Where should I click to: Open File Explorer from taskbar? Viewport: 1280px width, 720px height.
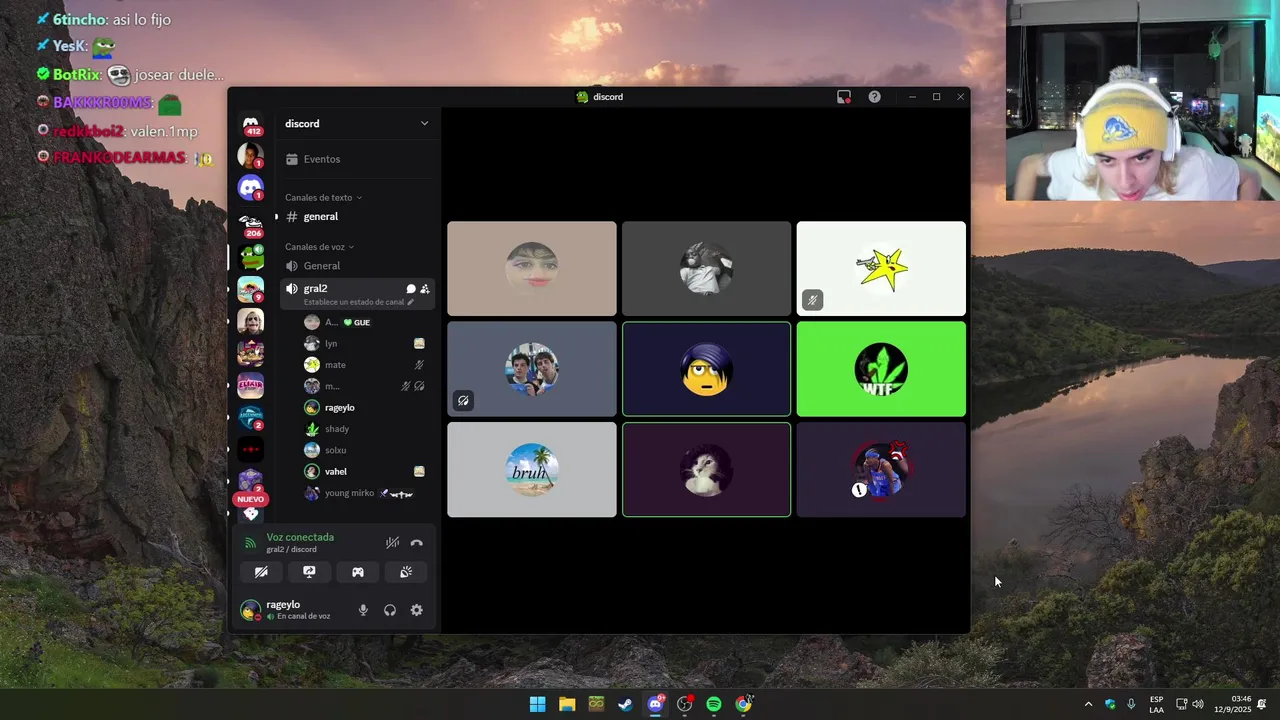coord(566,704)
